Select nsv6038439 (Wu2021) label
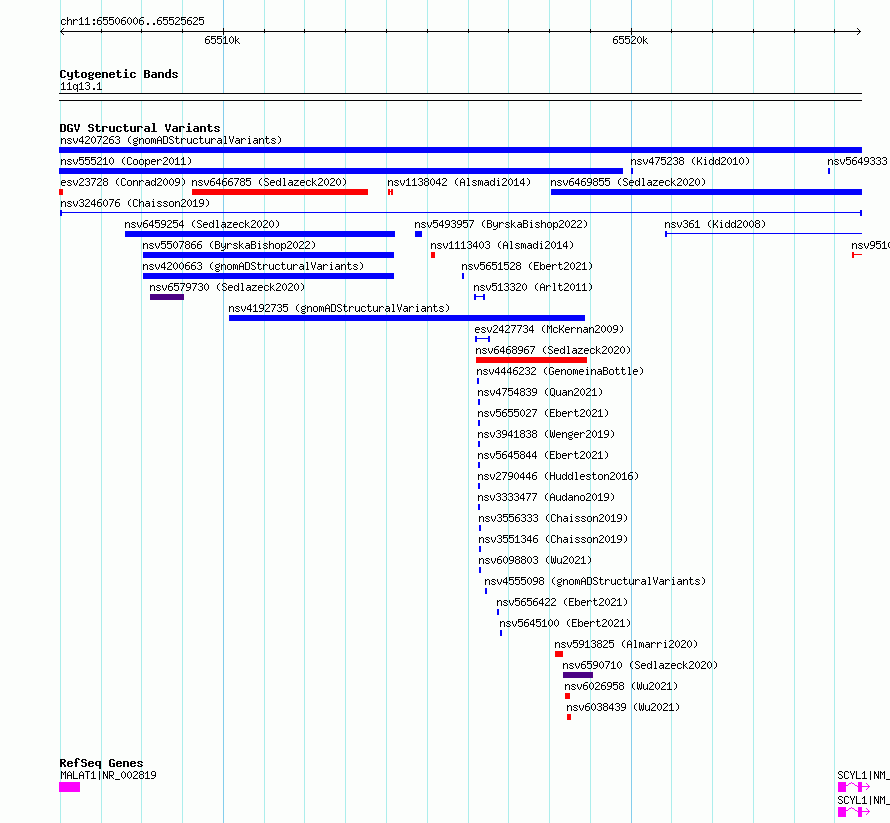 click(x=623, y=707)
